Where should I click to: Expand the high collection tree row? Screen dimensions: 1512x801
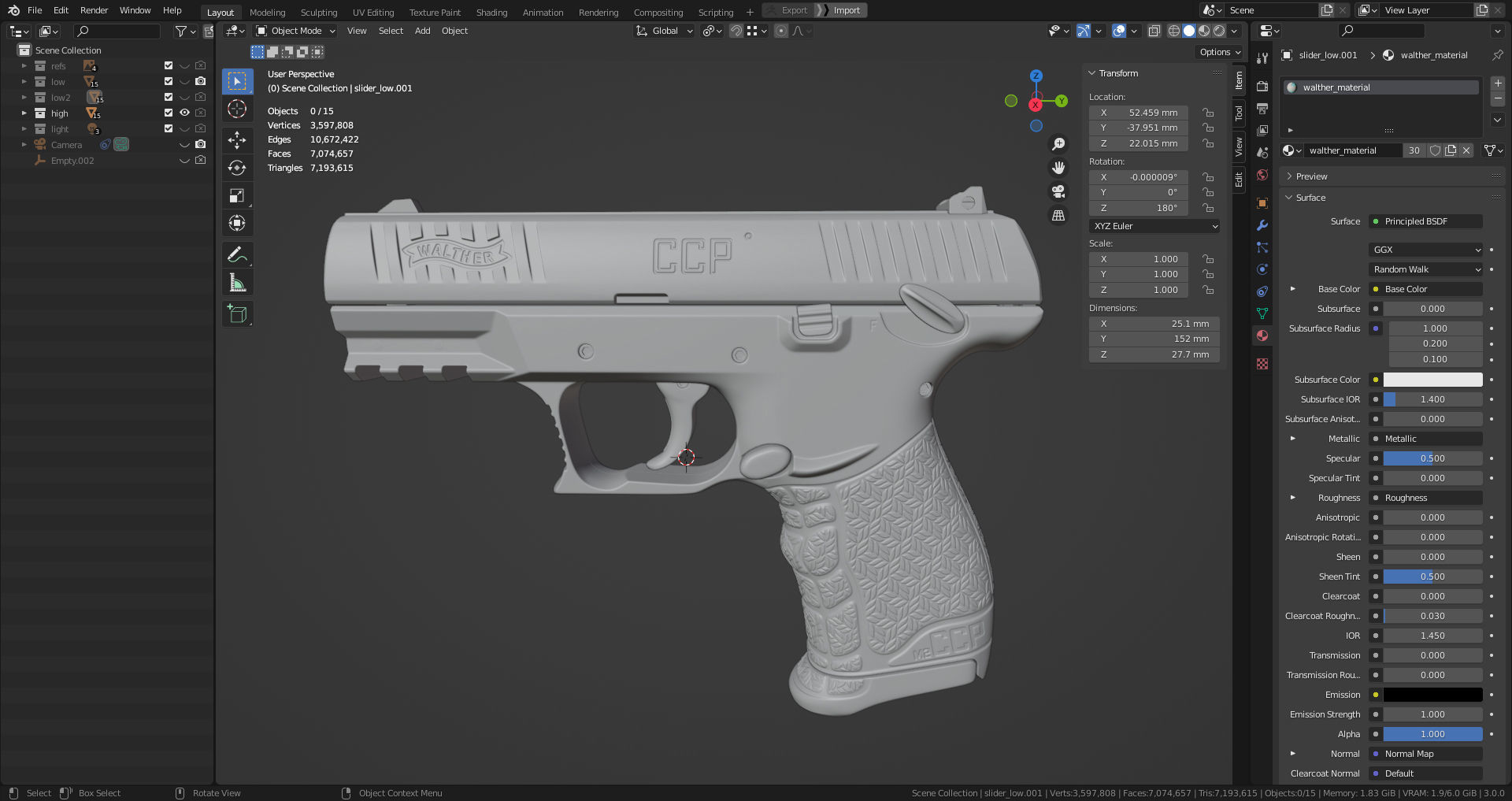click(x=24, y=113)
